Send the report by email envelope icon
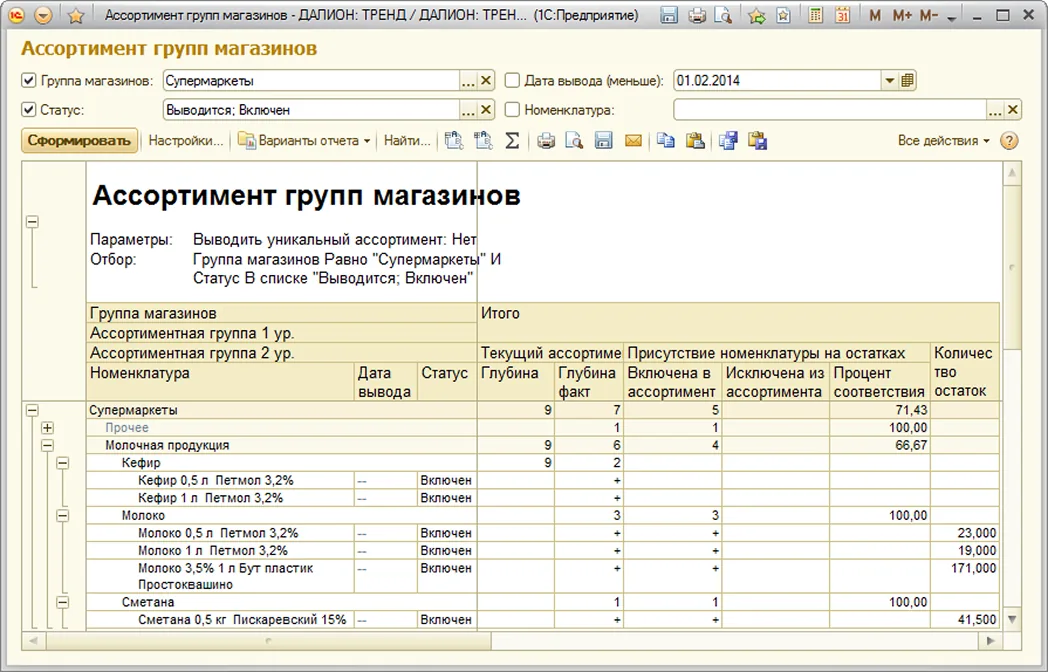 (634, 140)
